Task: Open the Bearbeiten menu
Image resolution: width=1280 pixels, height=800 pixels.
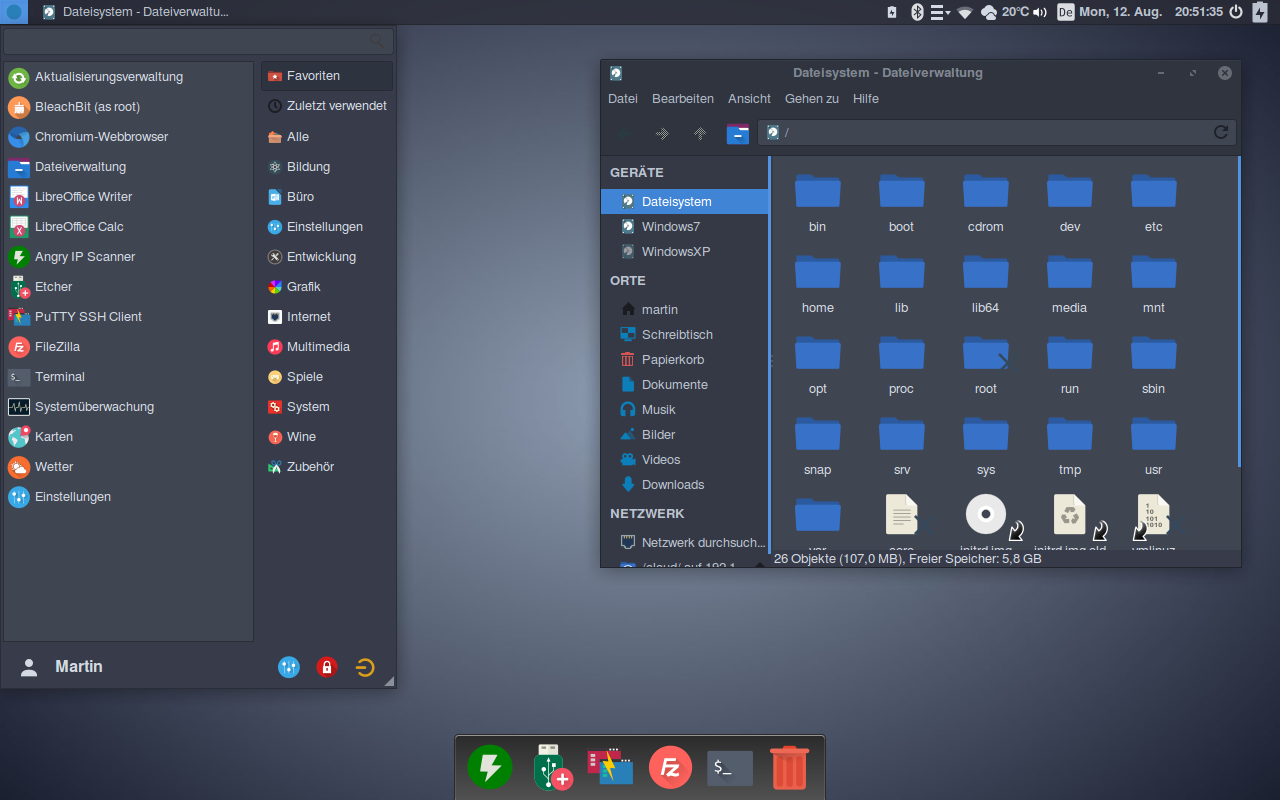Action: pos(683,99)
